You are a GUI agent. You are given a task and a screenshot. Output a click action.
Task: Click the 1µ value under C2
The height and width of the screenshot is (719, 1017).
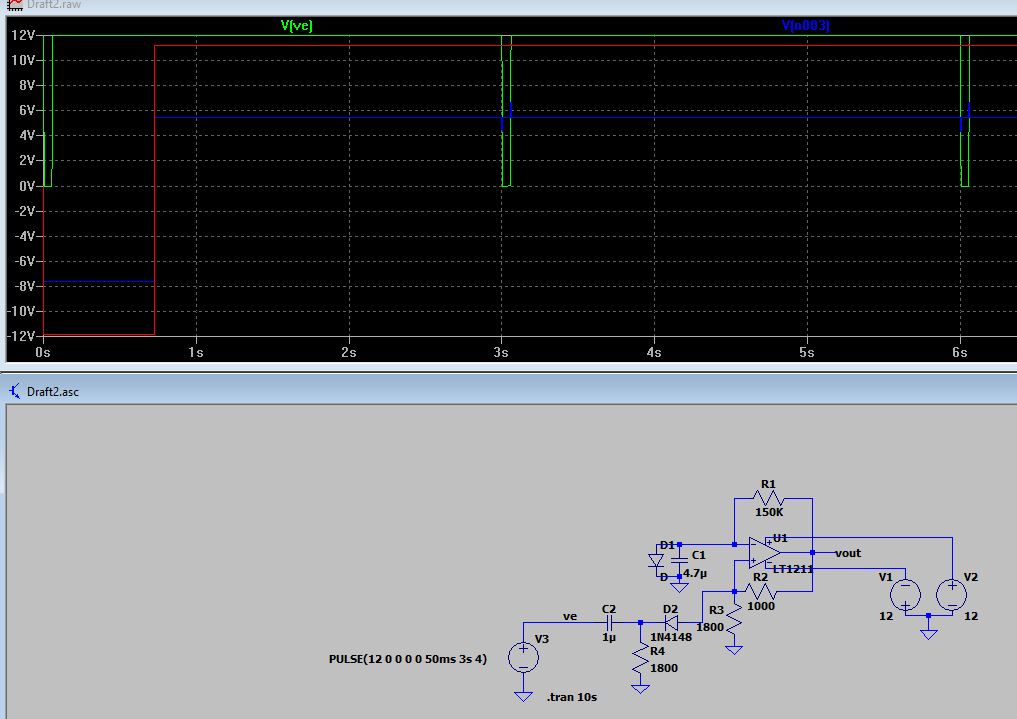[609, 637]
